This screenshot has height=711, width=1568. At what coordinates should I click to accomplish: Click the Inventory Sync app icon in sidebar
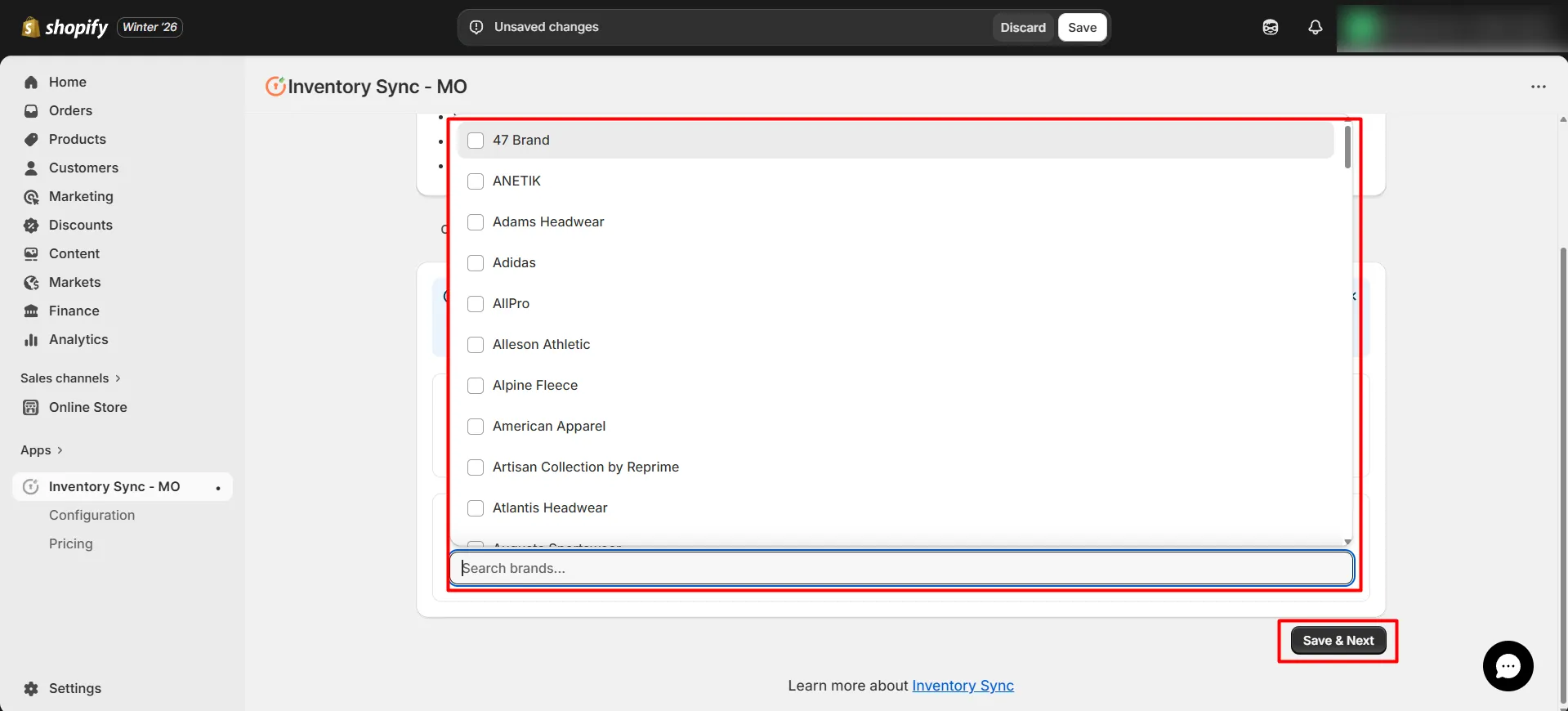(x=31, y=486)
